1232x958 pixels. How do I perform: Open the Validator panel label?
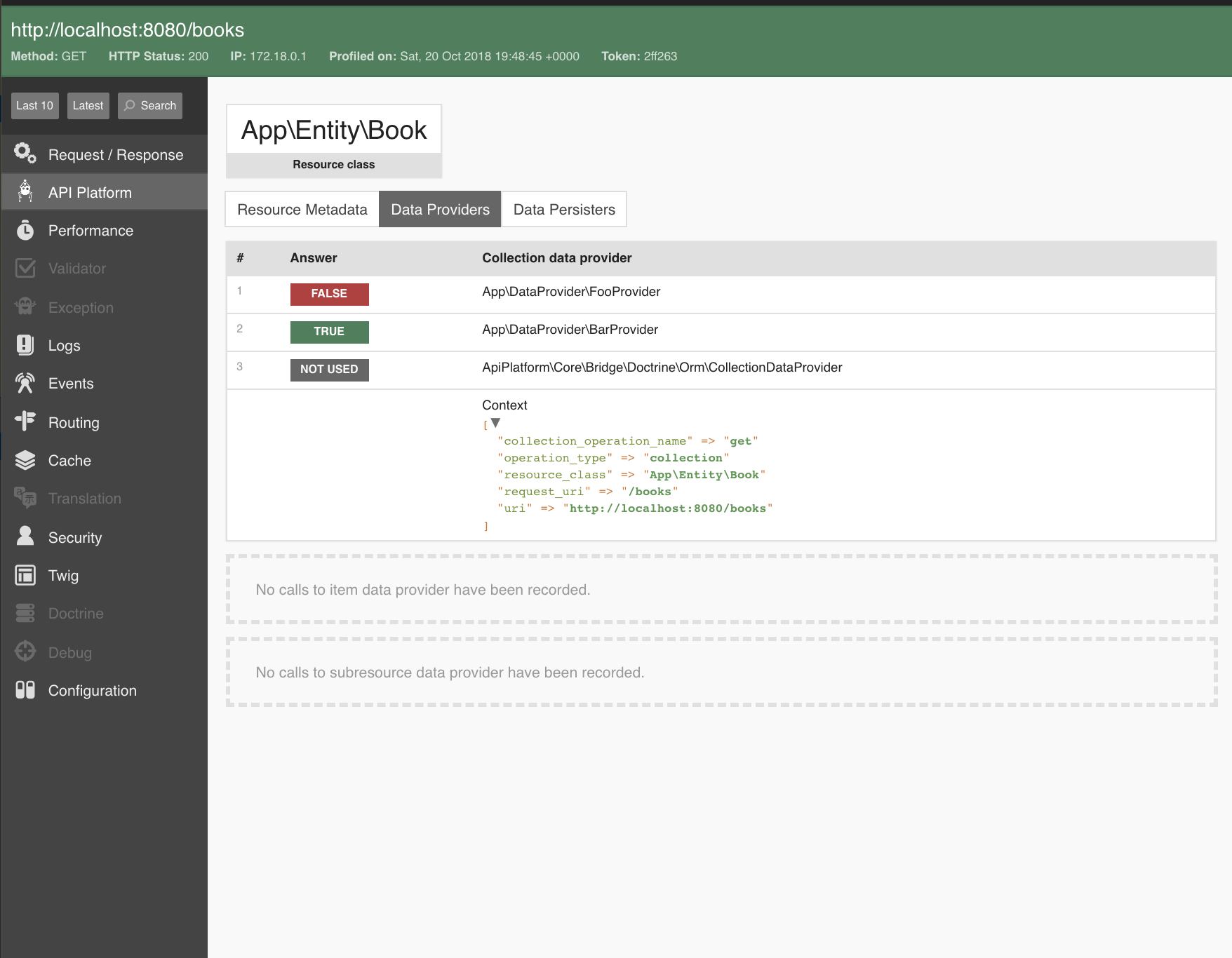point(77,268)
